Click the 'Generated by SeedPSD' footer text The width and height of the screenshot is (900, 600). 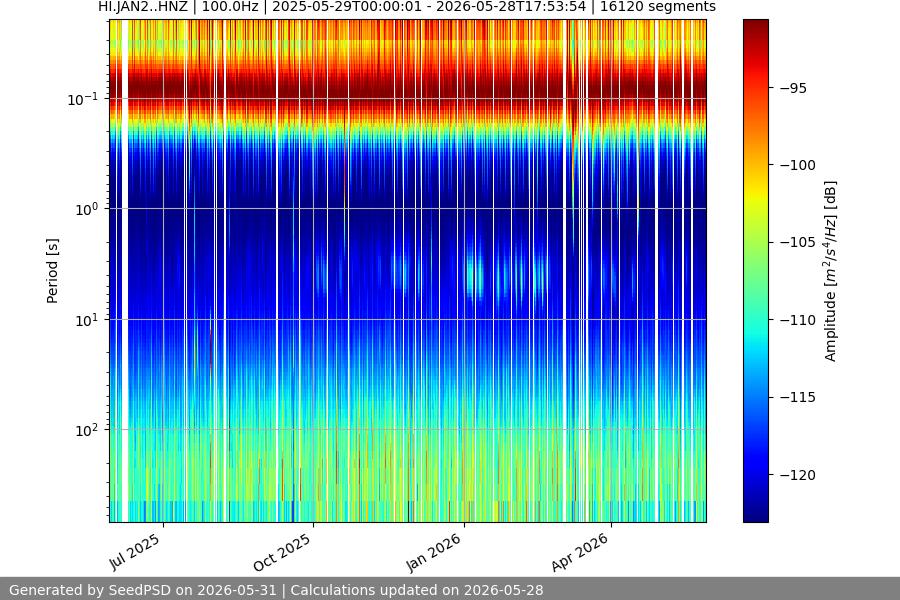coord(276,590)
